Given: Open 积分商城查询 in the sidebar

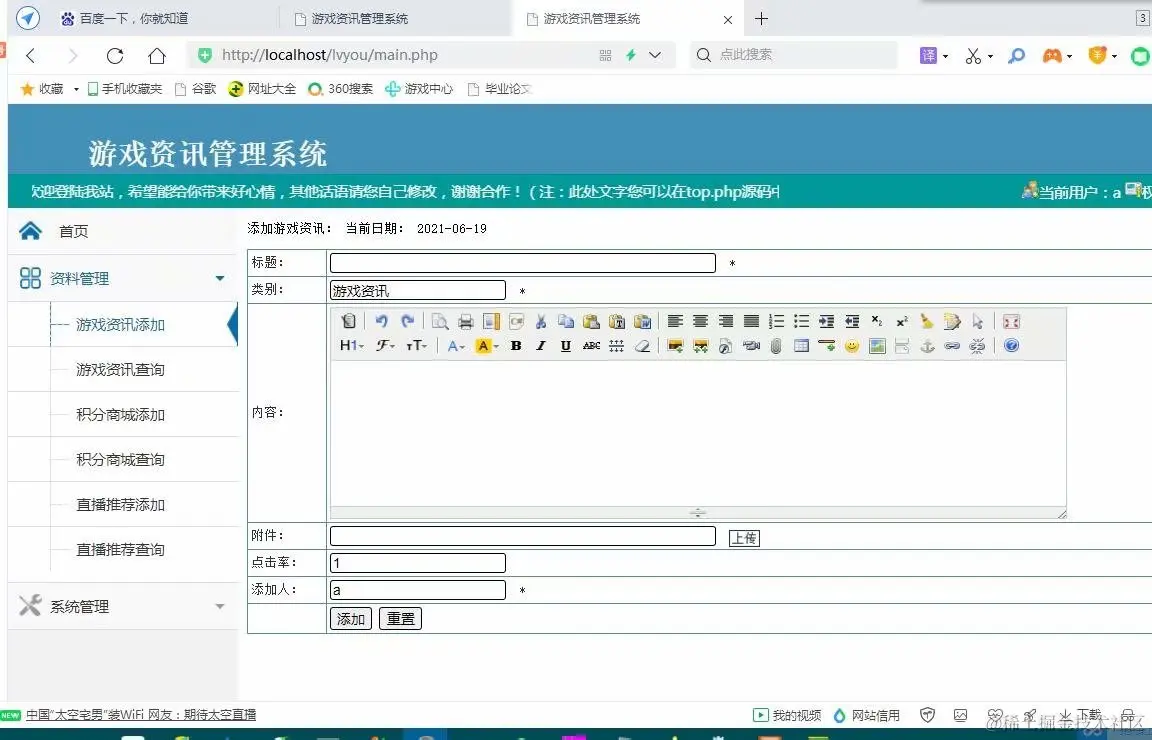Looking at the screenshot, I should click(x=120, y=459).
